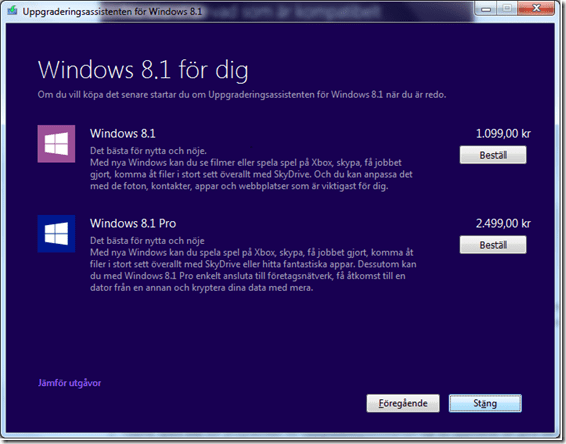Click the Windows 8.1 description paragraph
566x444 pixels.
[x=252, y=169]
